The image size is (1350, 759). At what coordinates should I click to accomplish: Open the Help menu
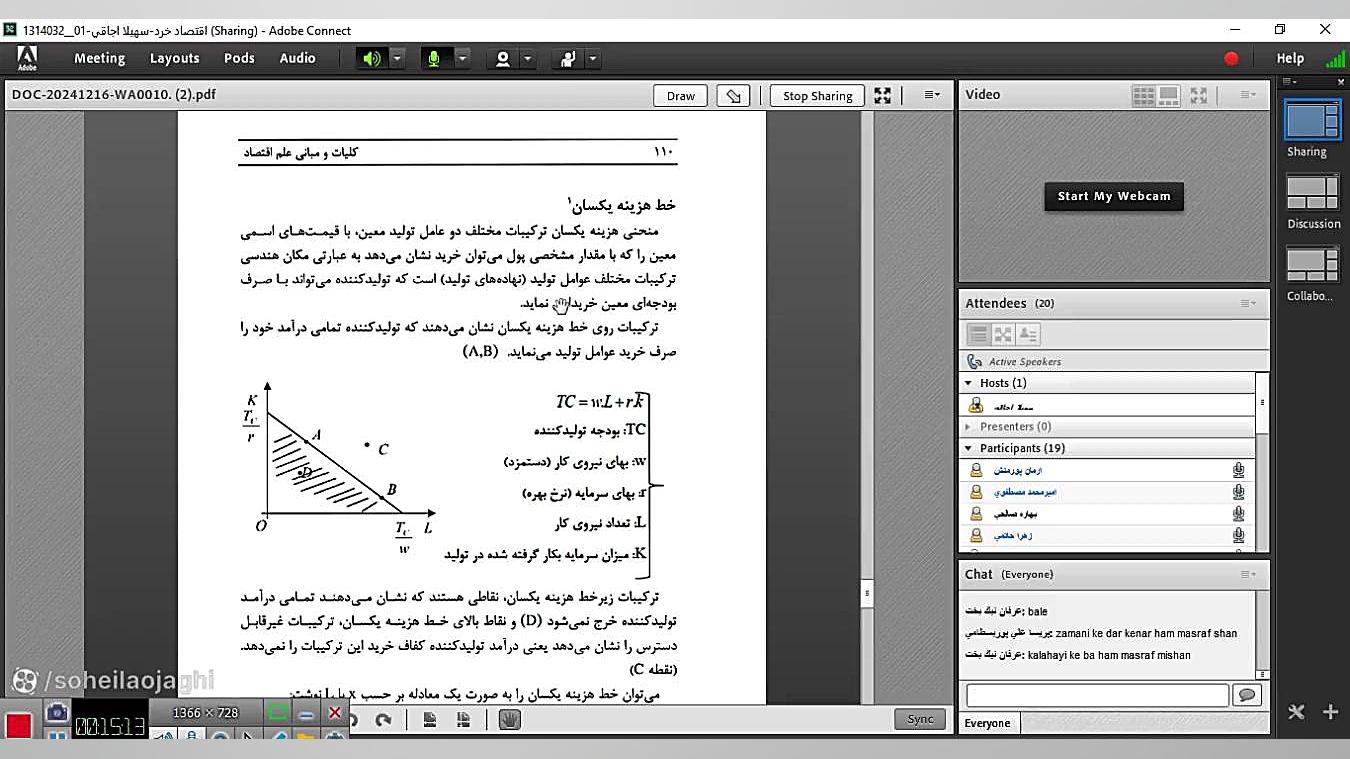pyautogui.click(x=1290, y=58)
